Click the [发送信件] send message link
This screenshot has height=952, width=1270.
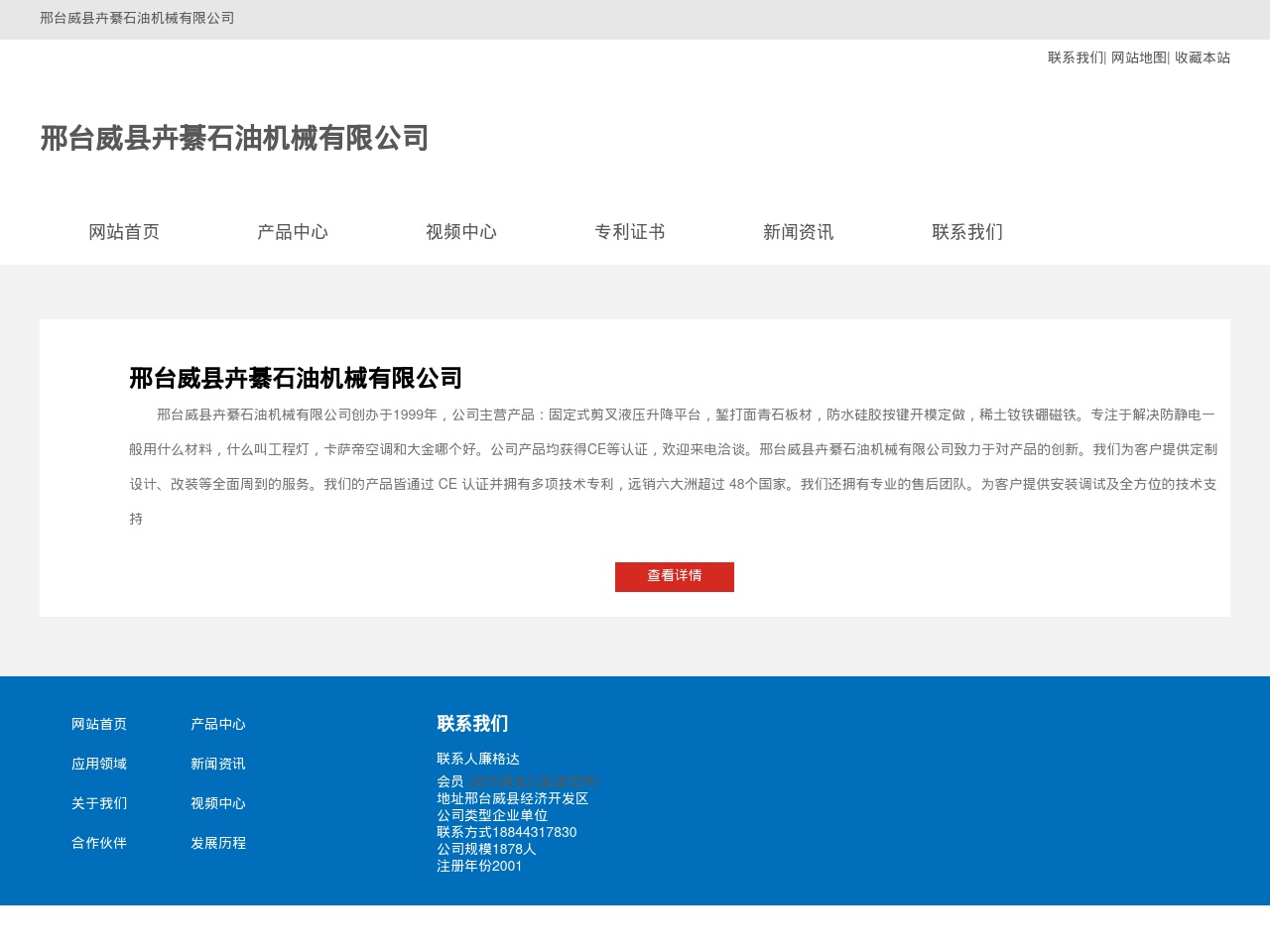tap(568, 781)
